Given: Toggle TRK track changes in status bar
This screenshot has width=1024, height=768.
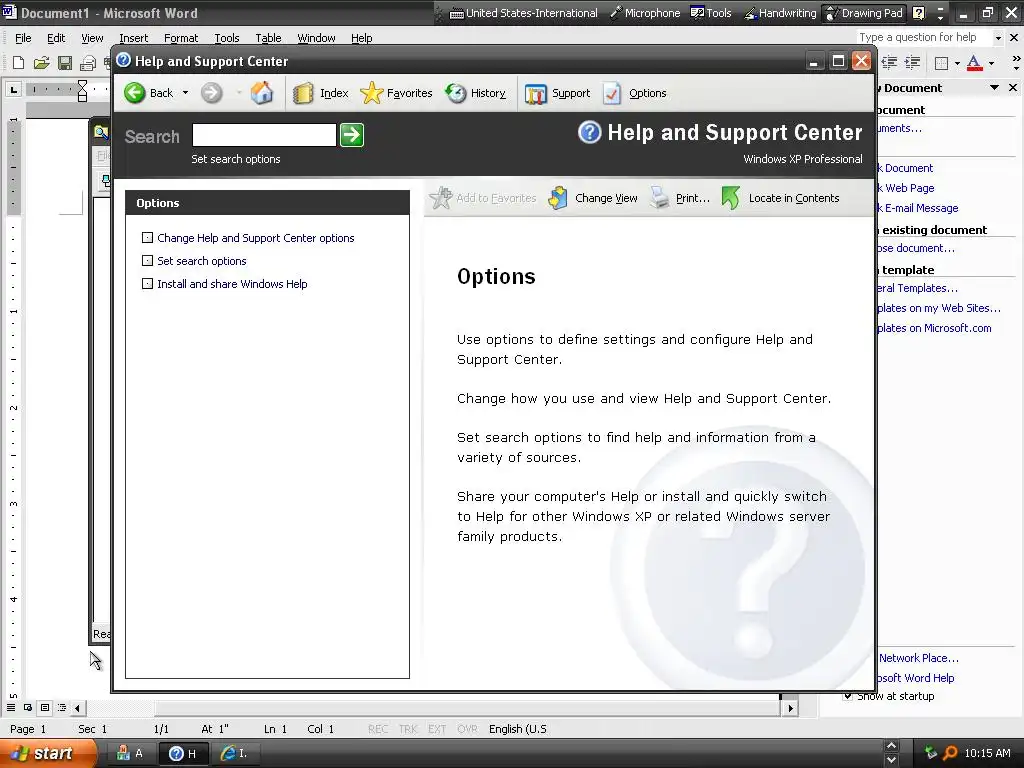Looking at the screenshot, I should click(x=408, y=729).
